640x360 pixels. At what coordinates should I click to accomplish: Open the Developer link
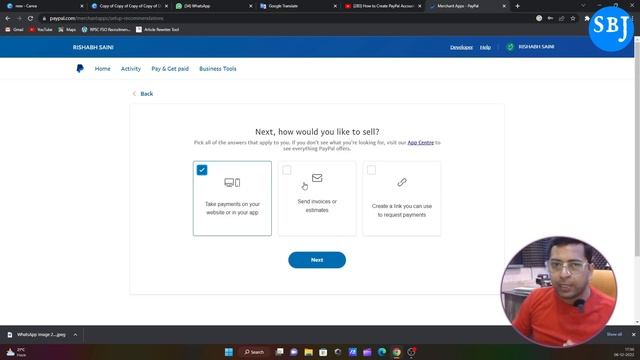[461, 47]
